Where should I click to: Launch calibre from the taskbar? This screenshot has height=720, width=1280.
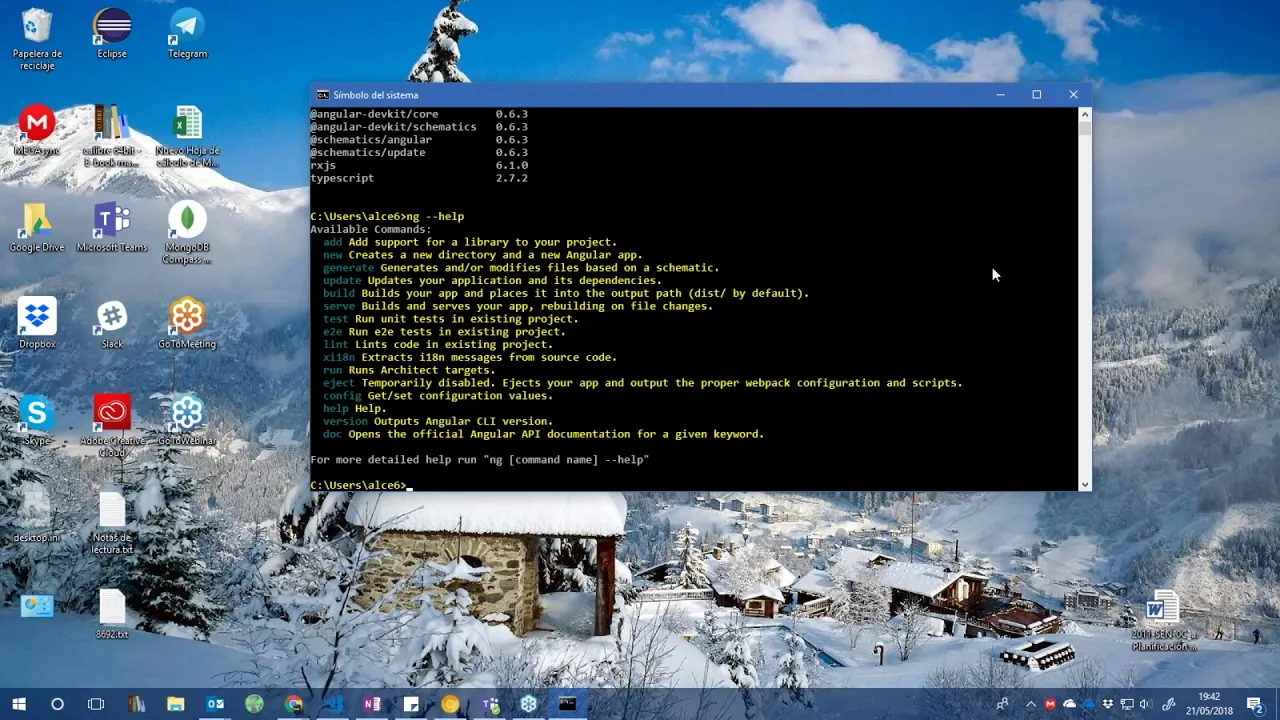coord(136,704)
